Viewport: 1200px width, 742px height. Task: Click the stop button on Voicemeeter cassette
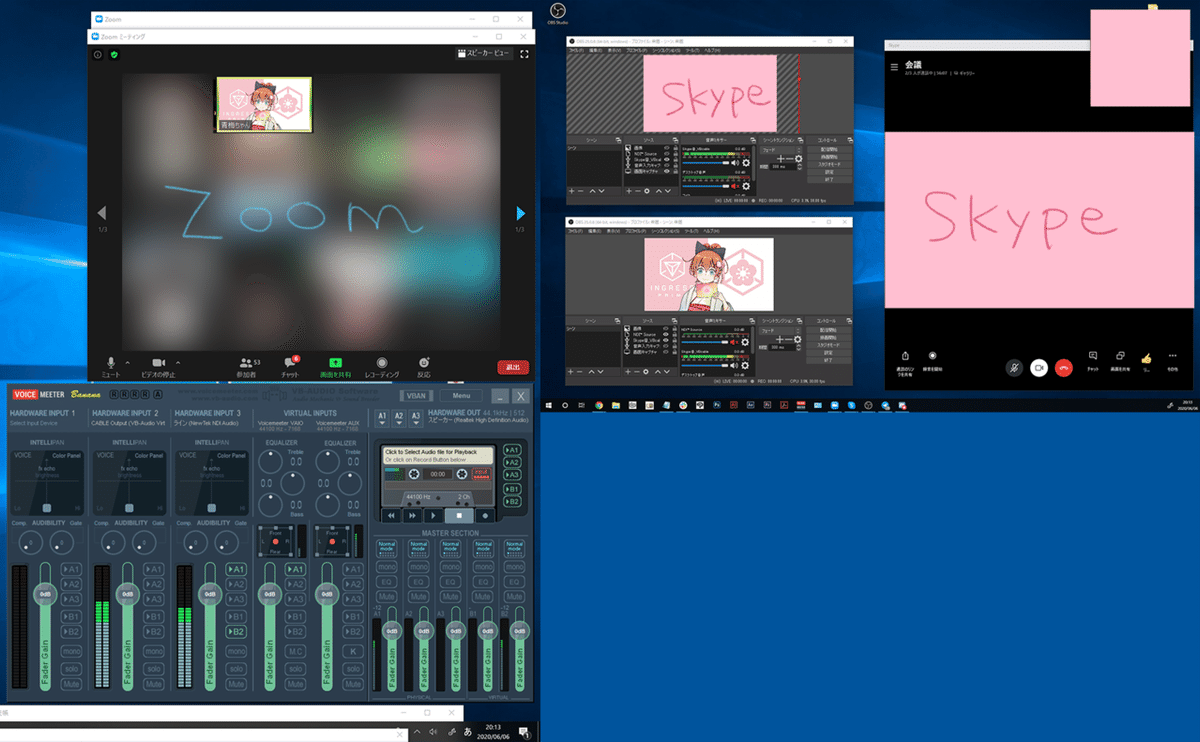459,515
